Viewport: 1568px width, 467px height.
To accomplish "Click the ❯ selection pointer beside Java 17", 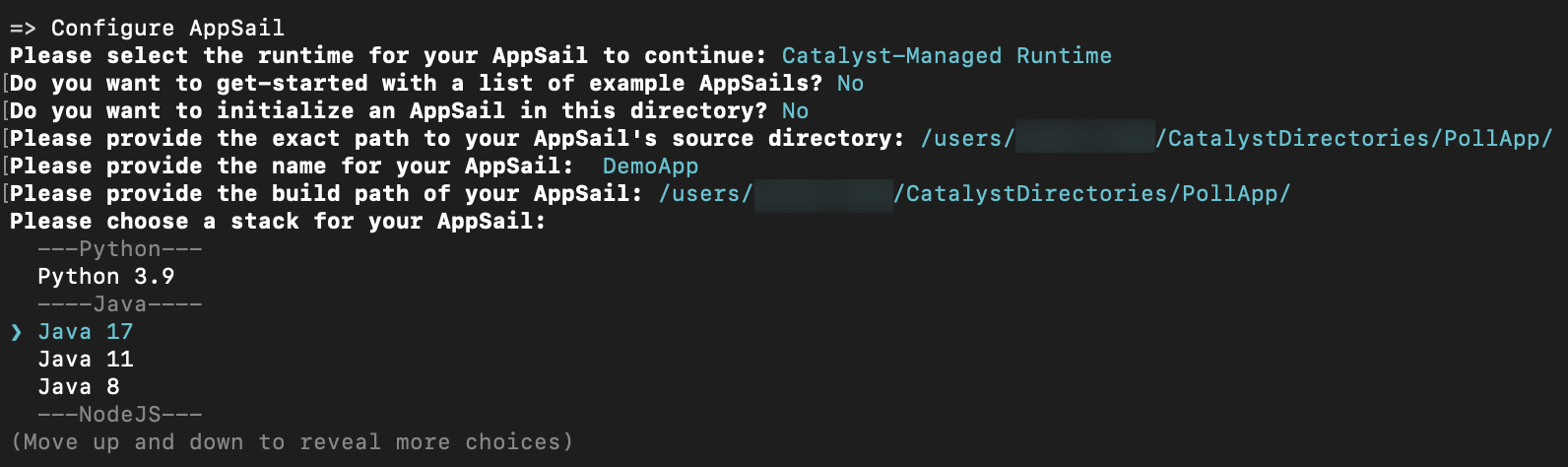I will 16,332.
